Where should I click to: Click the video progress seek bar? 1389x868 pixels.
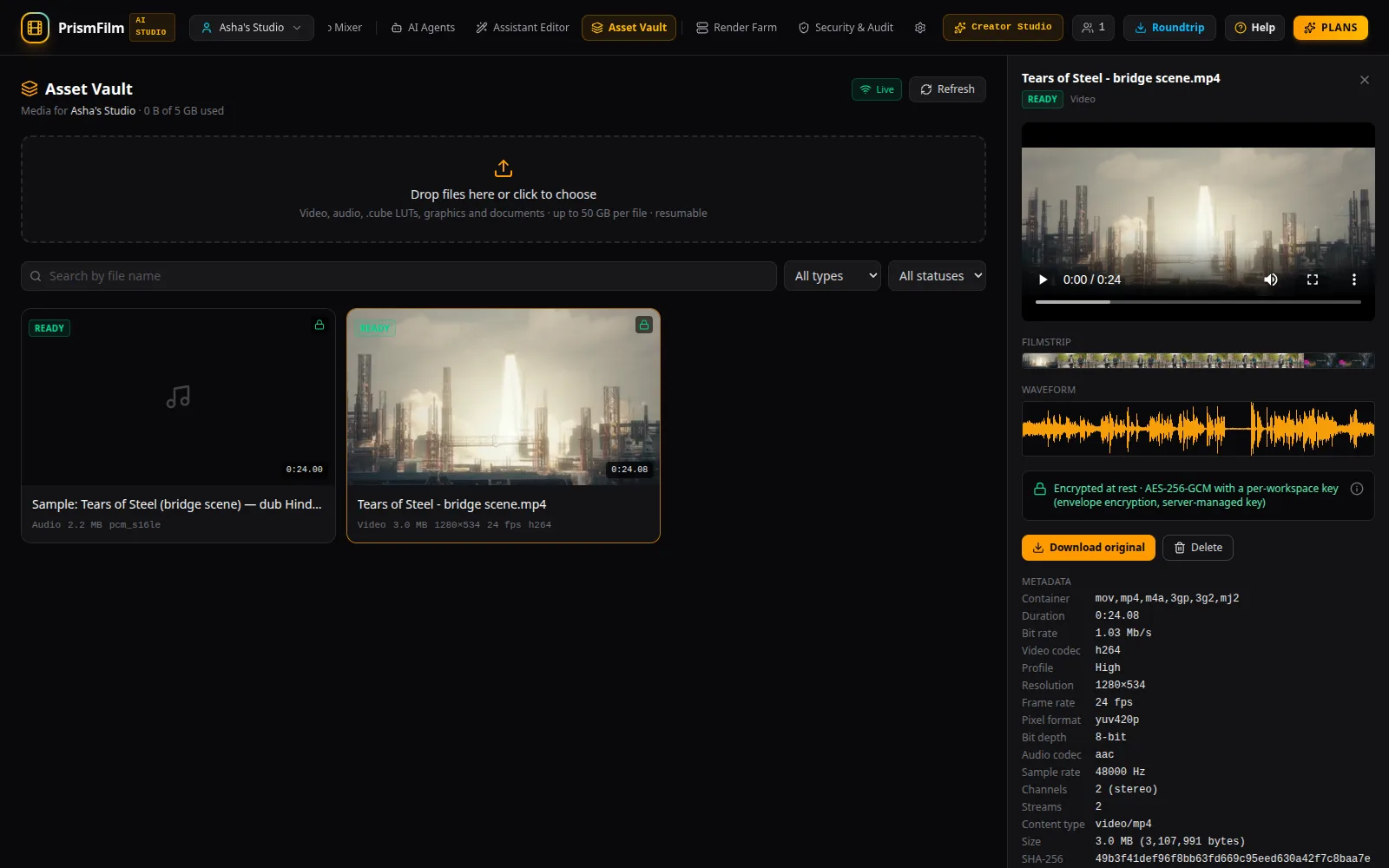click(x=1198, y=302)
